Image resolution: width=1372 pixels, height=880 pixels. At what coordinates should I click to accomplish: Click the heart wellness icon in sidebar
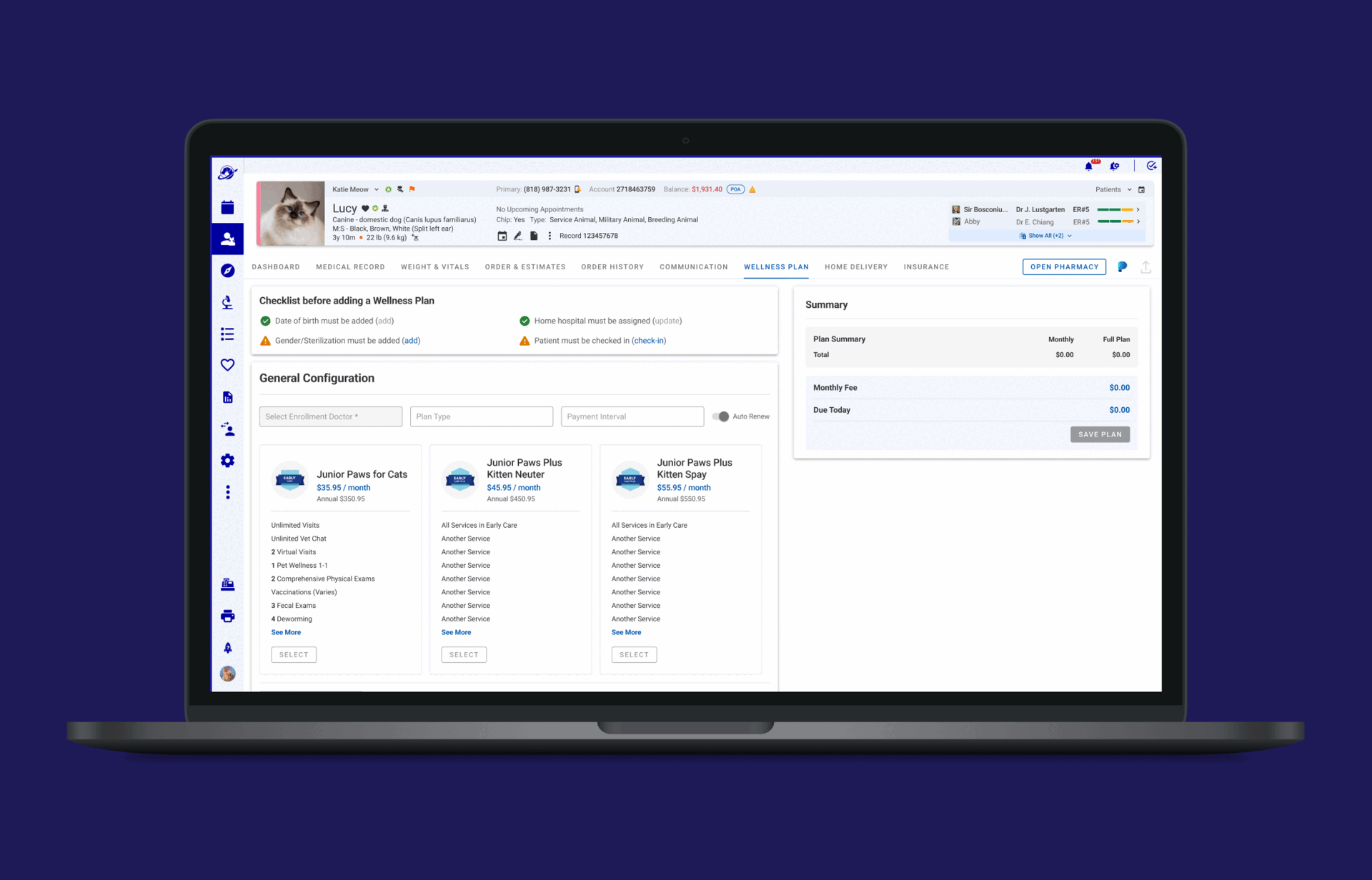227,365
